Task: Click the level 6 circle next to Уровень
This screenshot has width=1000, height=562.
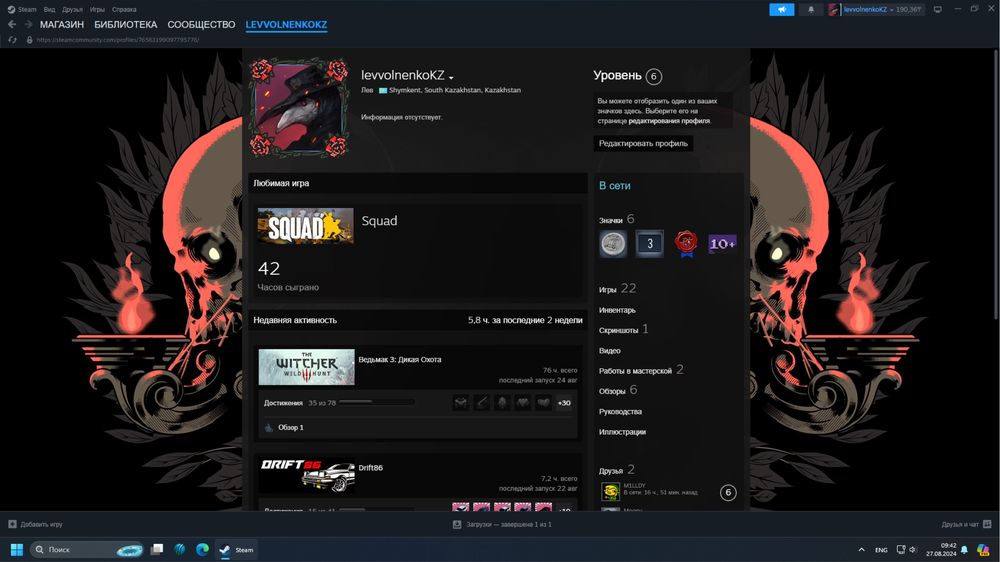Action: click(x=653, y=77)
